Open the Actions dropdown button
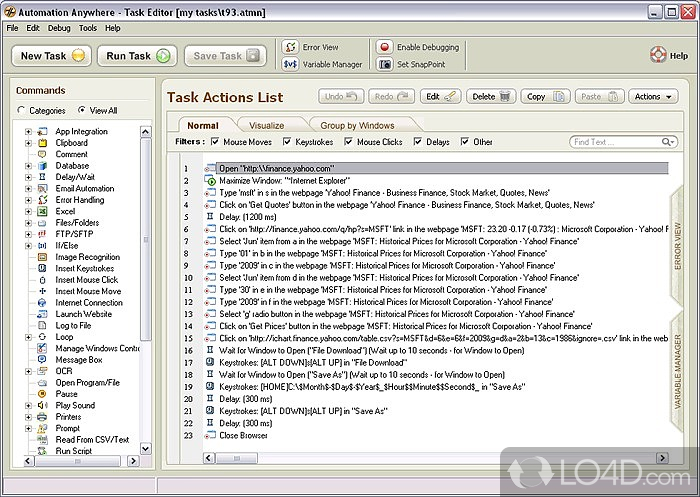700x497 pixels. click(x=653, y=97)
